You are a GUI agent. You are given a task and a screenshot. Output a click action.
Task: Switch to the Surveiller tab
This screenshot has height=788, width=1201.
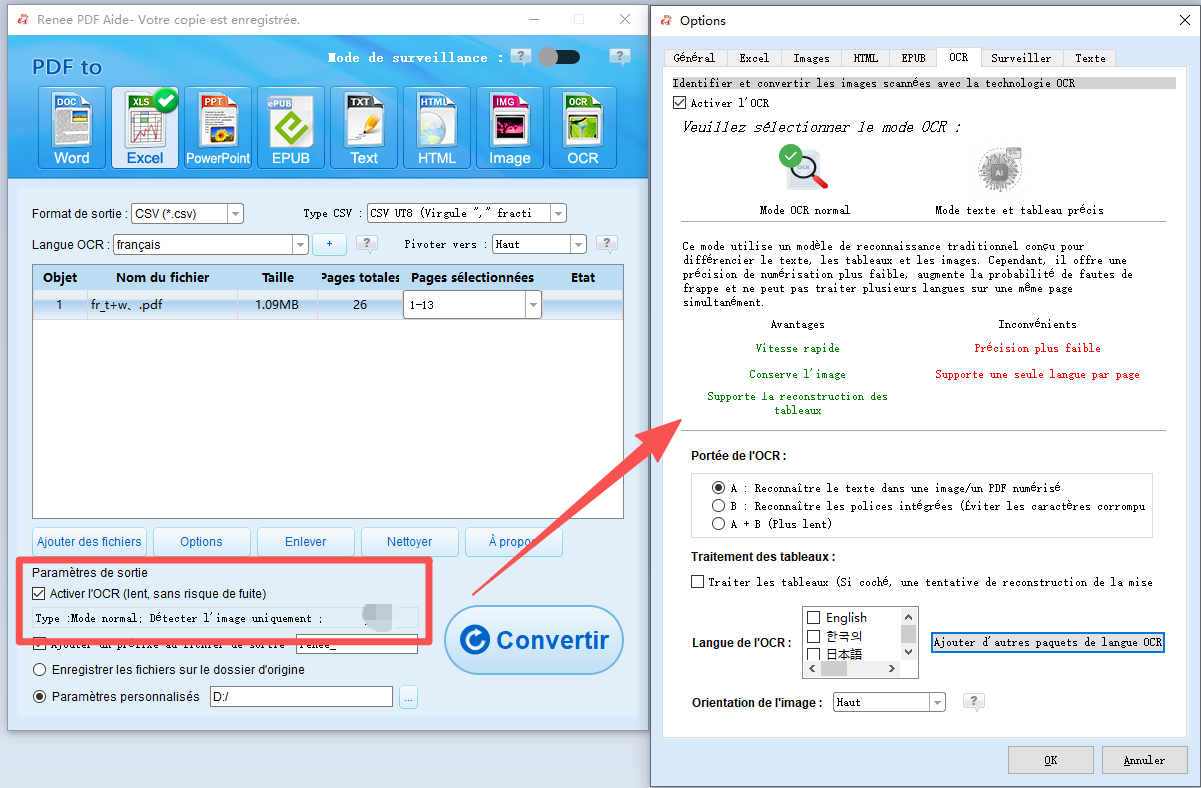click(x=1021, y=57)
